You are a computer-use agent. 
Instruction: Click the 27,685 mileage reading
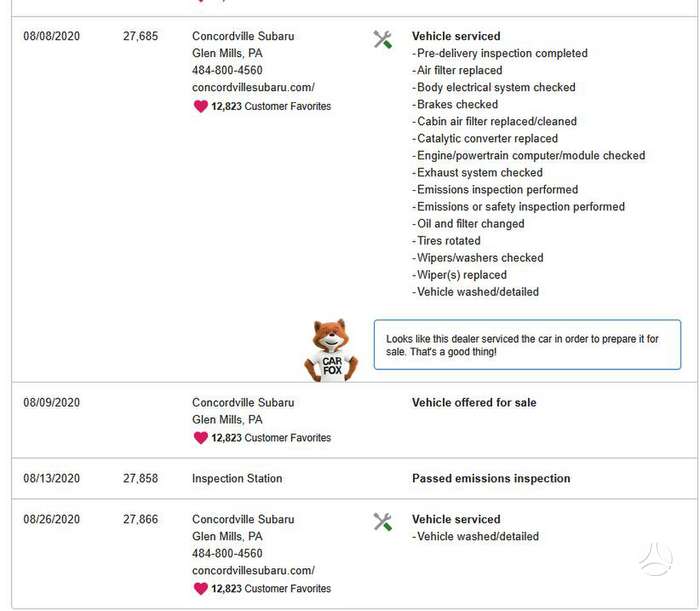[x=141, y=36]
